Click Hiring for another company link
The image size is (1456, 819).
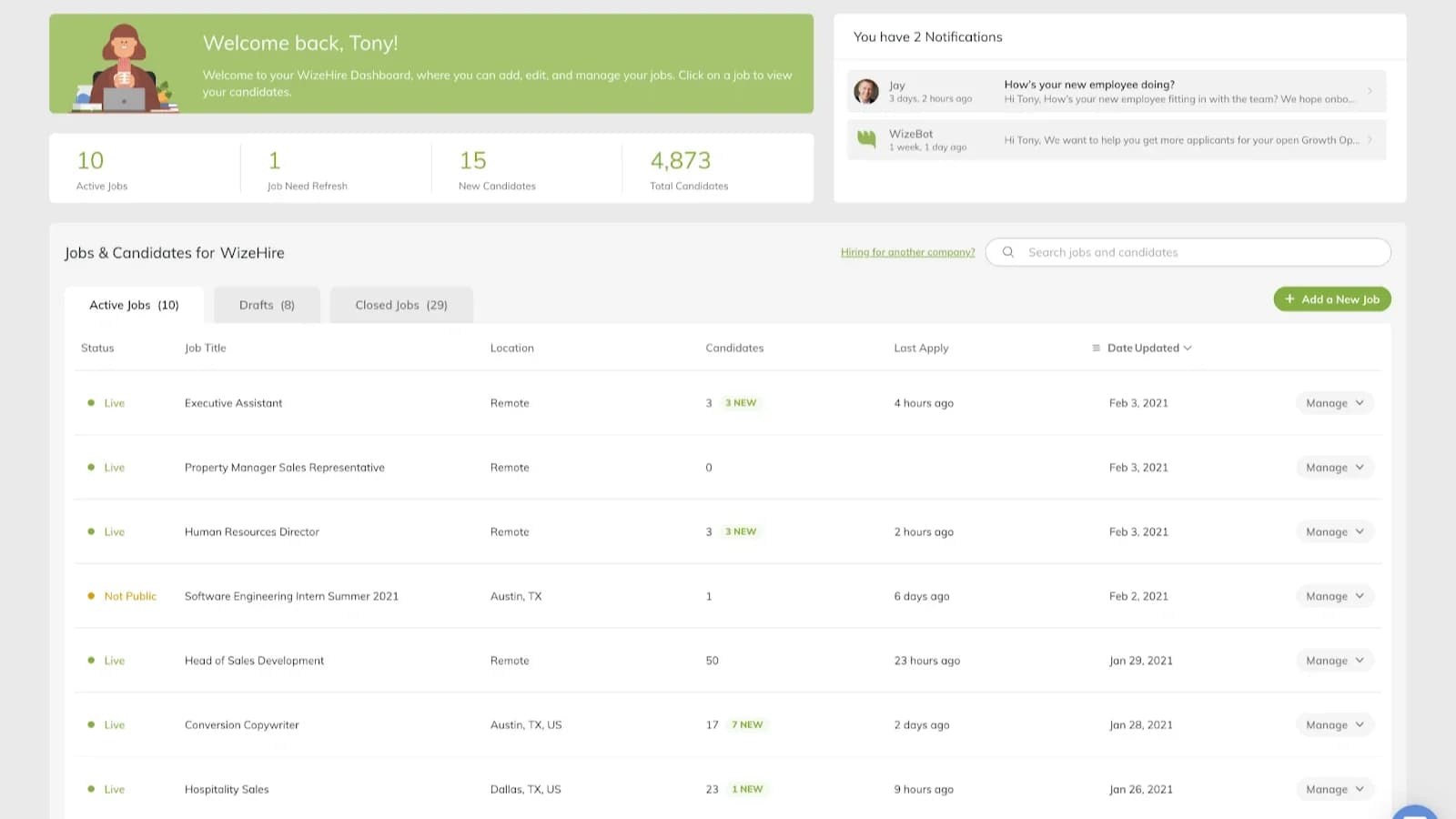click(x=907, y=252)
